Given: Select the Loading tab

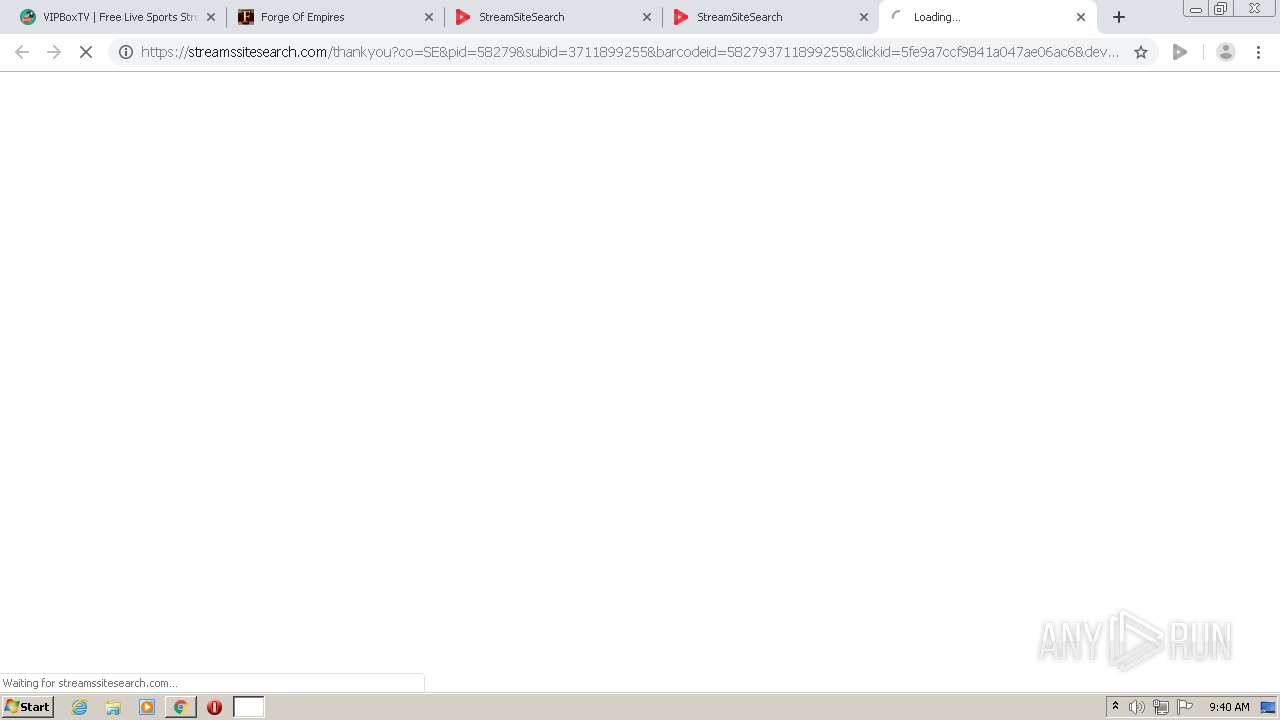Looking at the screenshot, I should coord(988,17).
